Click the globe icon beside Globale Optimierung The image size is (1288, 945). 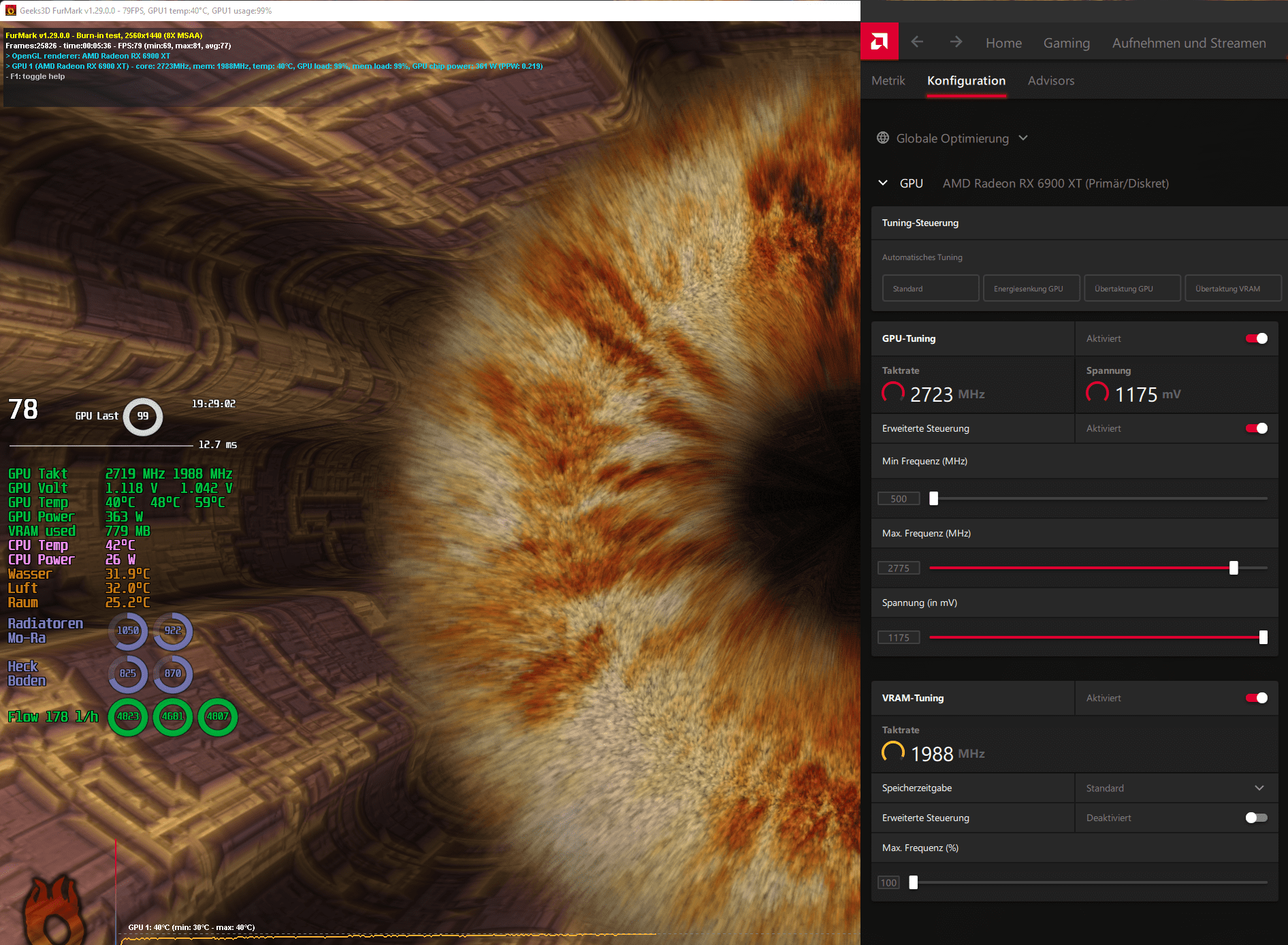(883, 138)
